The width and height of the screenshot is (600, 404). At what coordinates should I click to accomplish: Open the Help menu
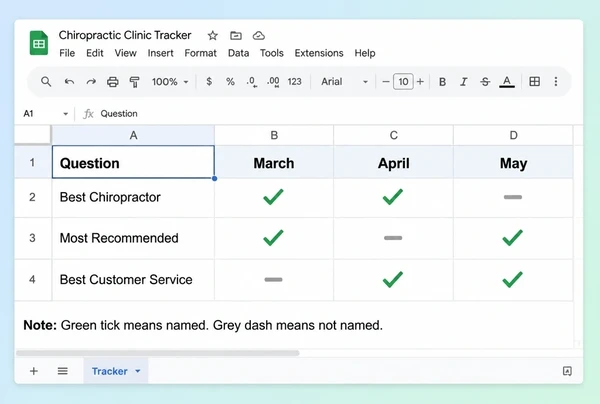point(365,53)
